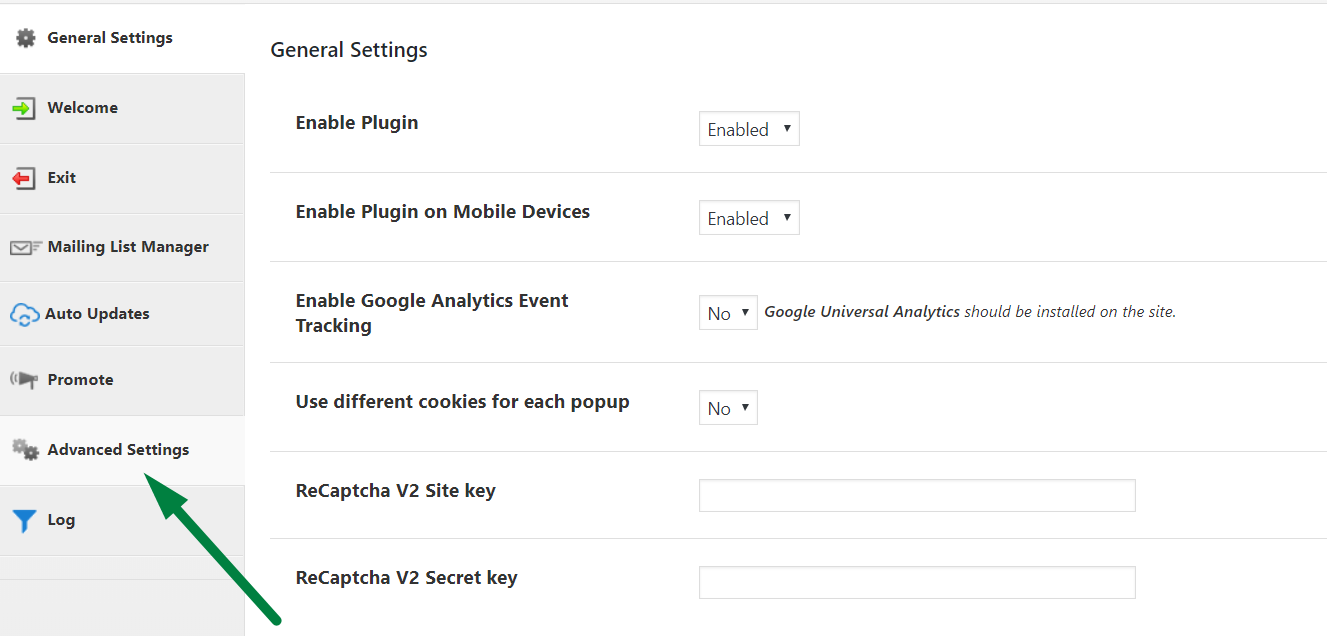1327x636 pixels.
Task: Open the Mailing List Manager tab
Action: click(128, 247)
